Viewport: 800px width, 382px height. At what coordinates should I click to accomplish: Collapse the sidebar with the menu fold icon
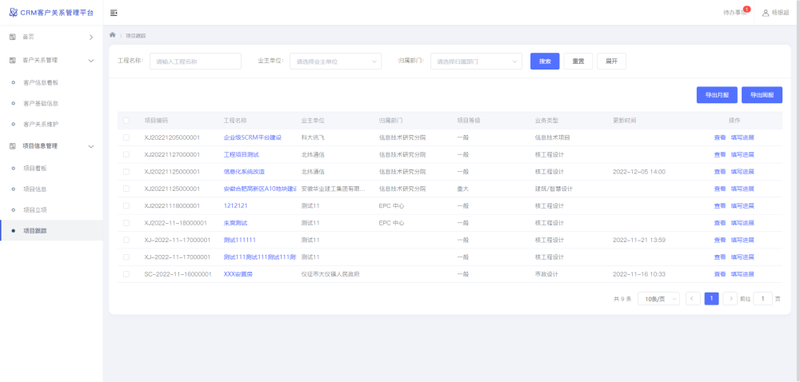click(x=114, y=13)
